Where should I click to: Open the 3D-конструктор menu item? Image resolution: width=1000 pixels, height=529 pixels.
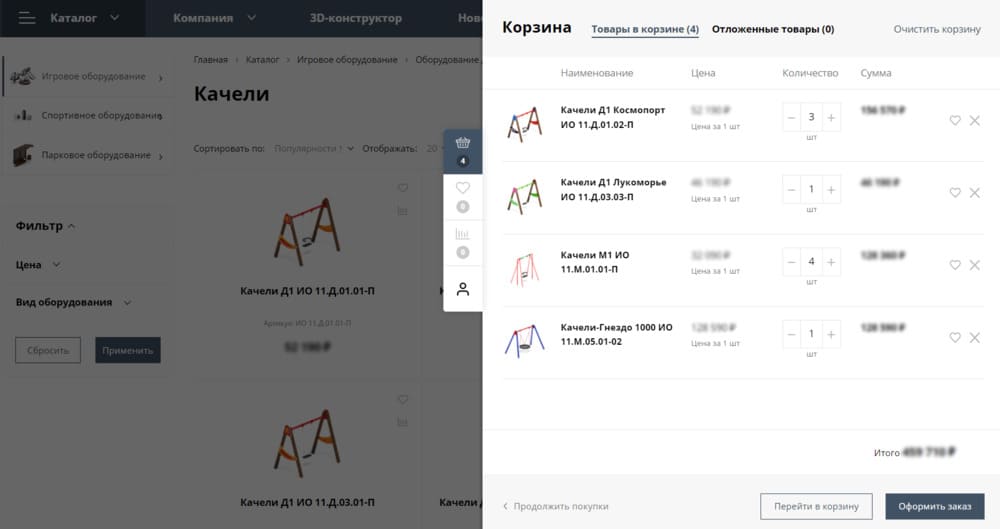click(356, 18)
